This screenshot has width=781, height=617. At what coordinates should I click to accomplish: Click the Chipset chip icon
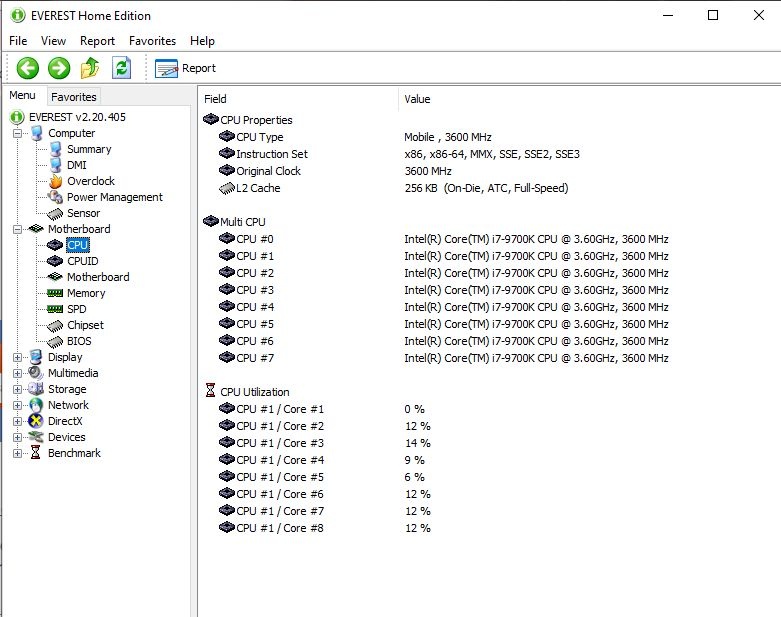tap(55, 326)
